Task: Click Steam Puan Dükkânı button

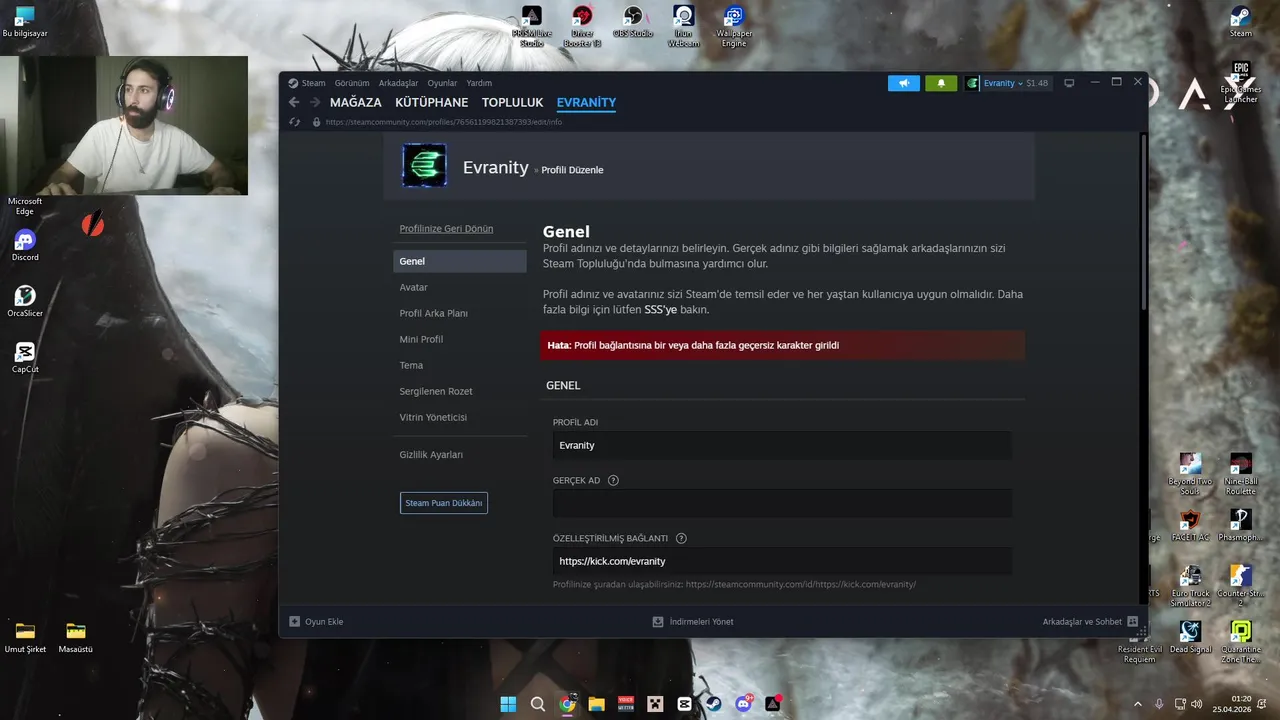Action: [444, 503]
